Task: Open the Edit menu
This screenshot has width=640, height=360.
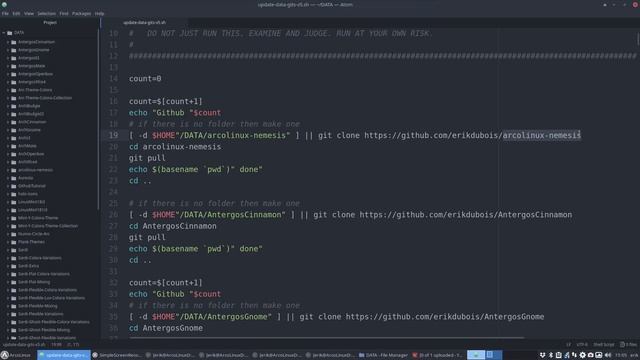Action: (16, 13)
